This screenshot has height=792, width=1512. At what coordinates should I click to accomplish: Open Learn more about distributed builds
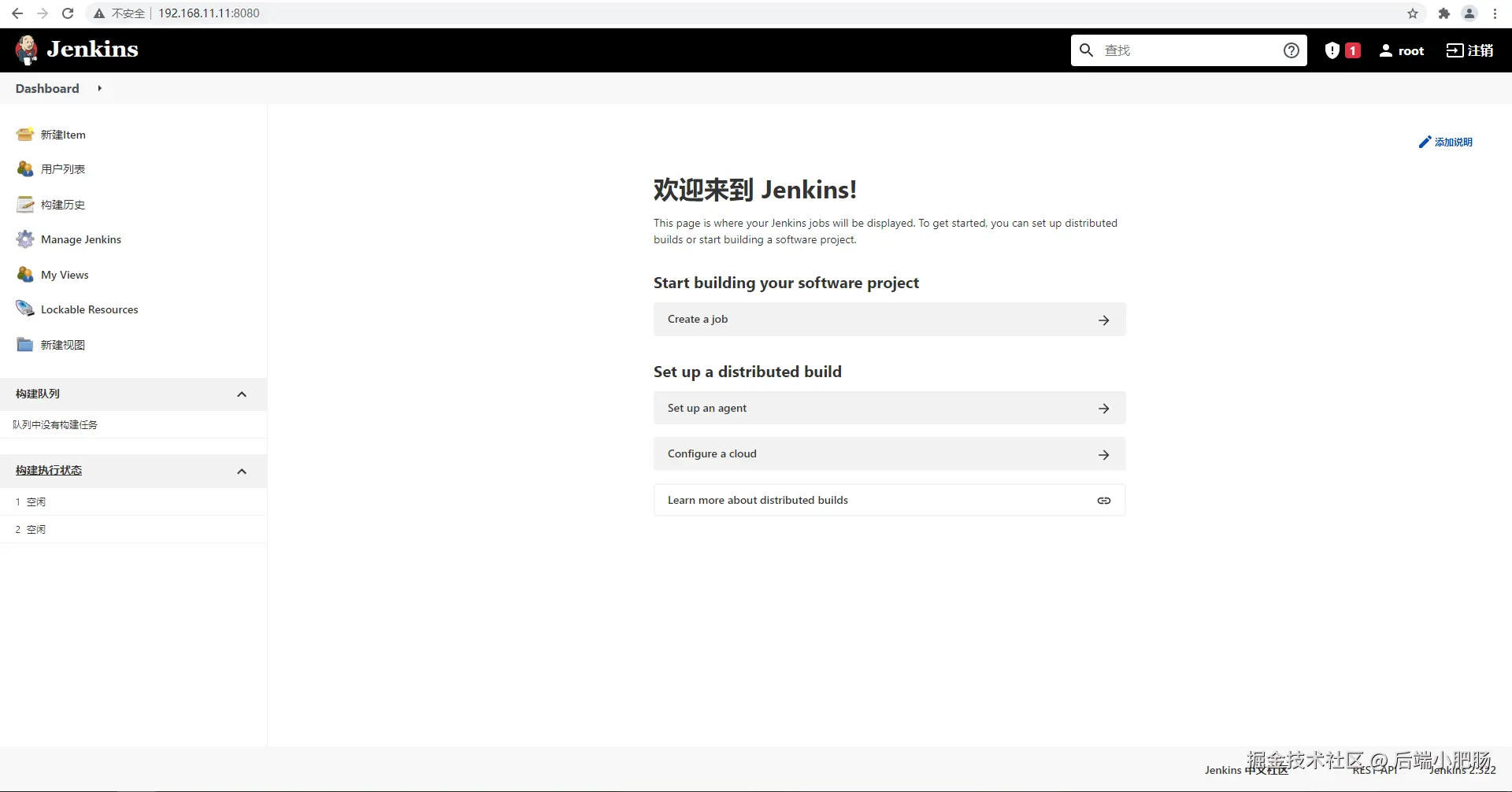tap(889, 500)
